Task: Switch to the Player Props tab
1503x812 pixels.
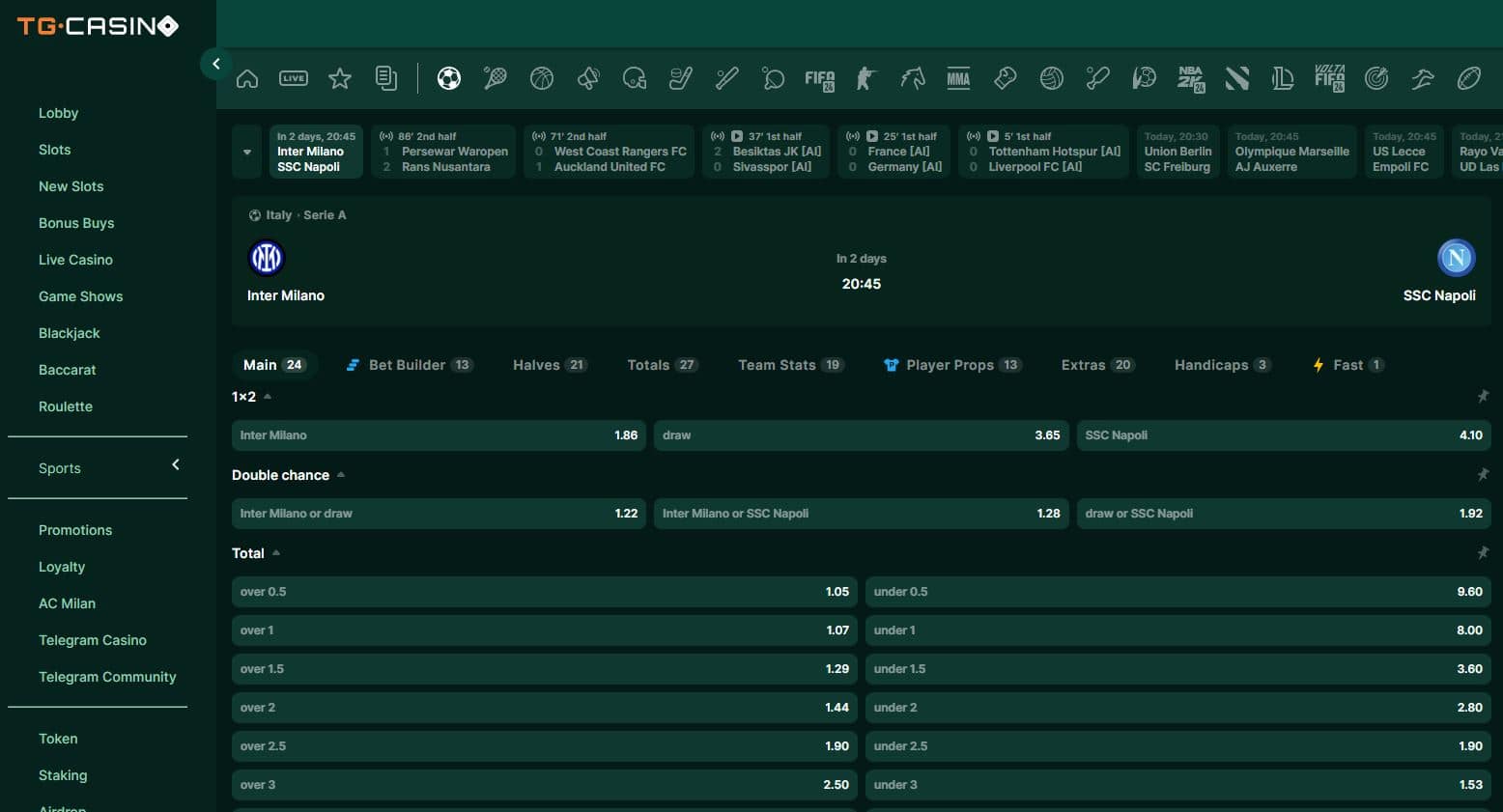Action: 952,365
